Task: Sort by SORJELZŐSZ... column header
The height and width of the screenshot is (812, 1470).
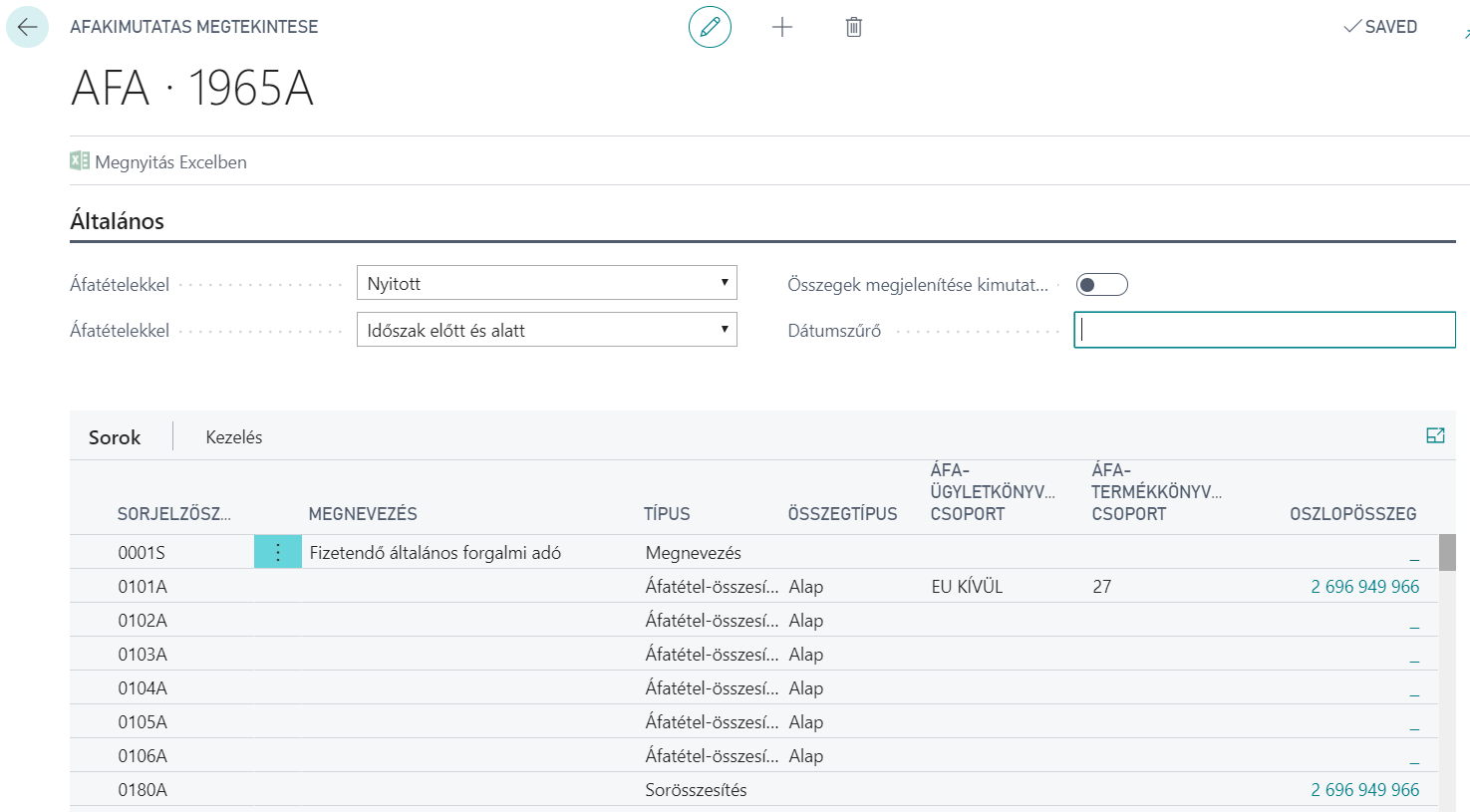Action: pos(174,514)
